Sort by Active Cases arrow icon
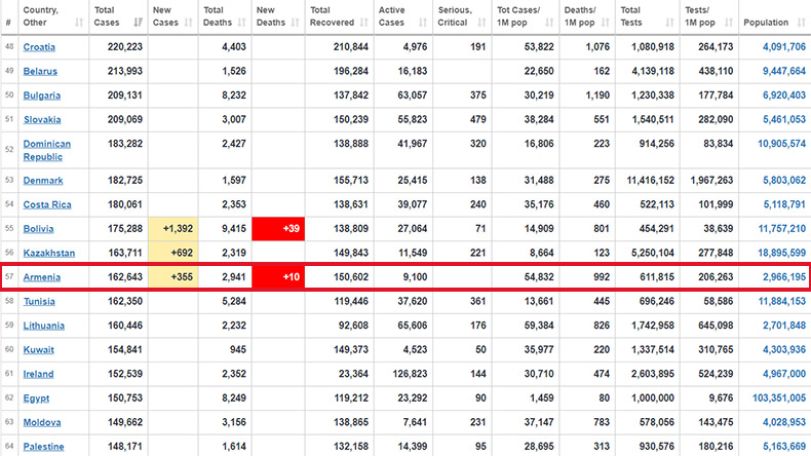The width and height of the screenshot is (811, 456). [423, 22]
